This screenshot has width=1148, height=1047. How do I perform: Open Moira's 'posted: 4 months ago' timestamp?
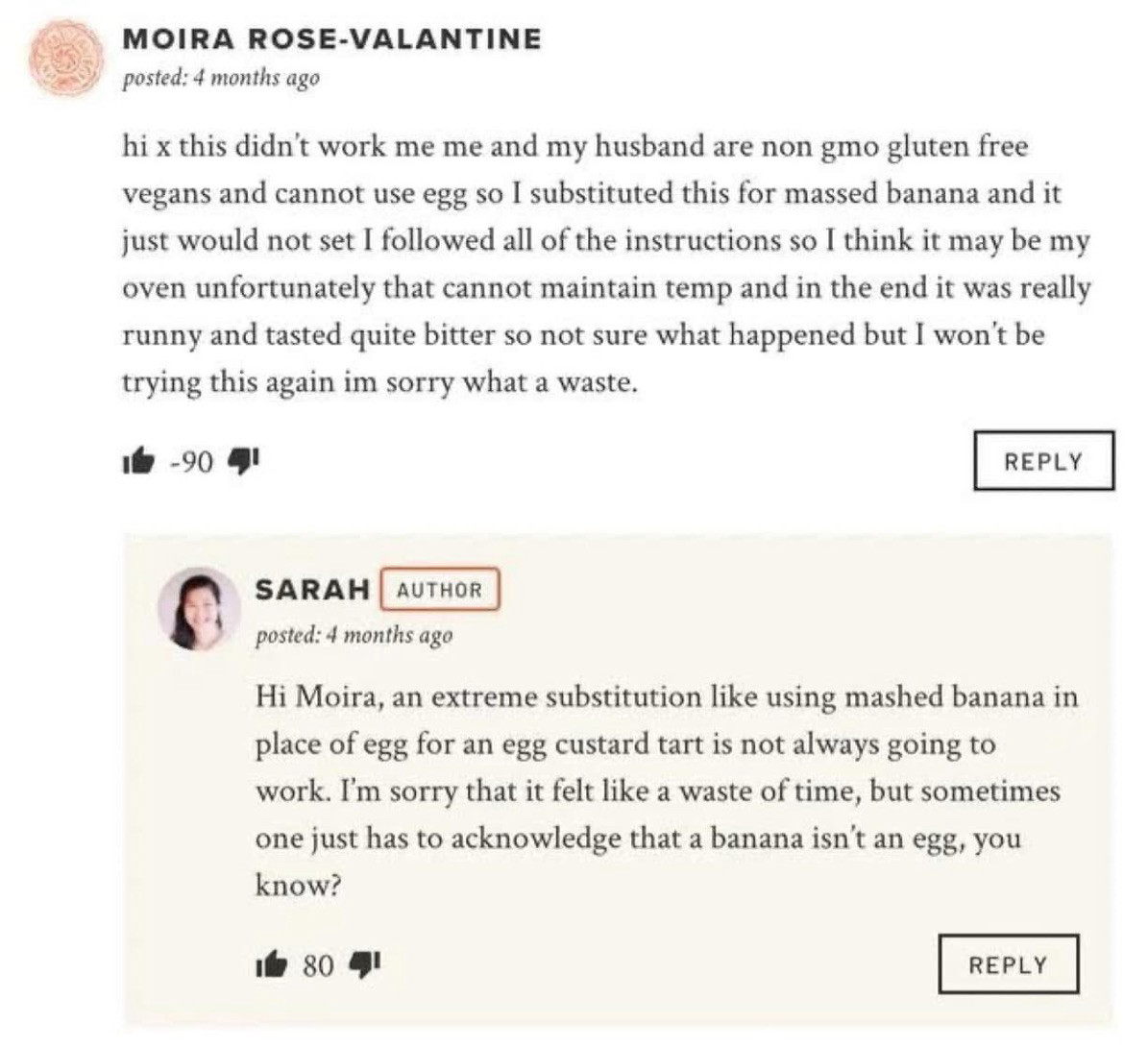click(220, 78)
